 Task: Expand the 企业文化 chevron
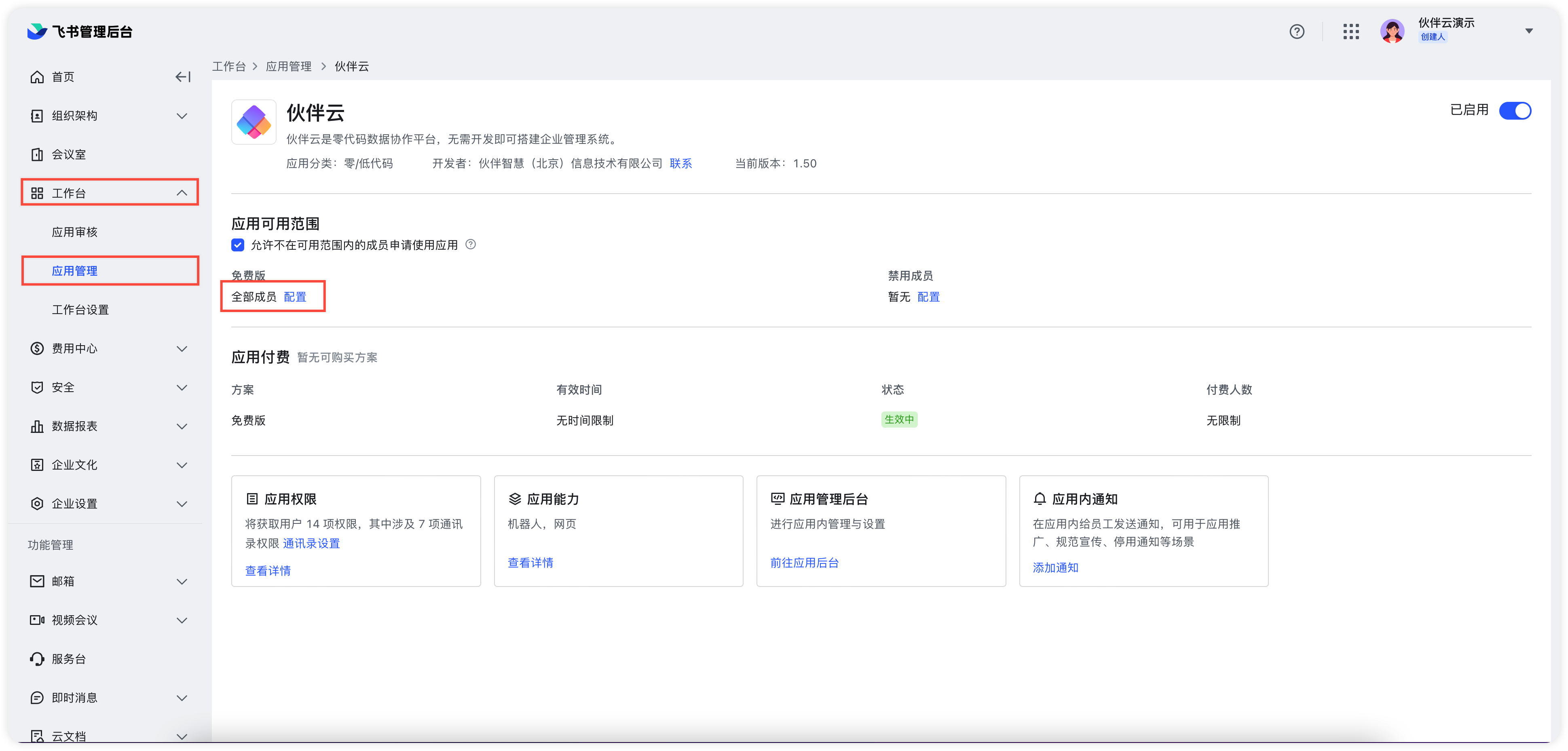tap(182, 465)
